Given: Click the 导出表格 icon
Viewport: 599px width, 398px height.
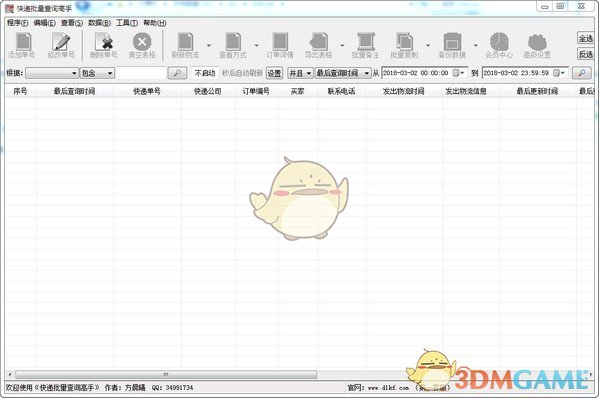Looking at the screenshot, I should pos(319,42).
